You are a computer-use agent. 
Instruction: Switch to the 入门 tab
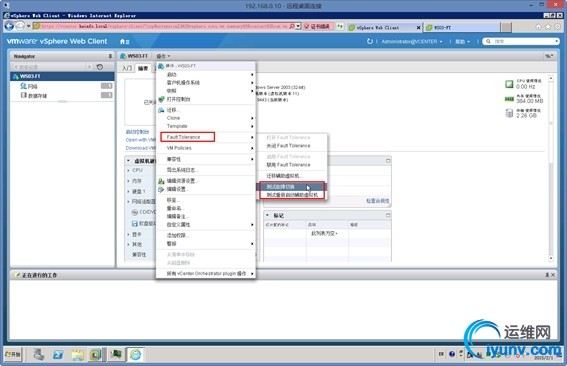[x=127, y=68]
